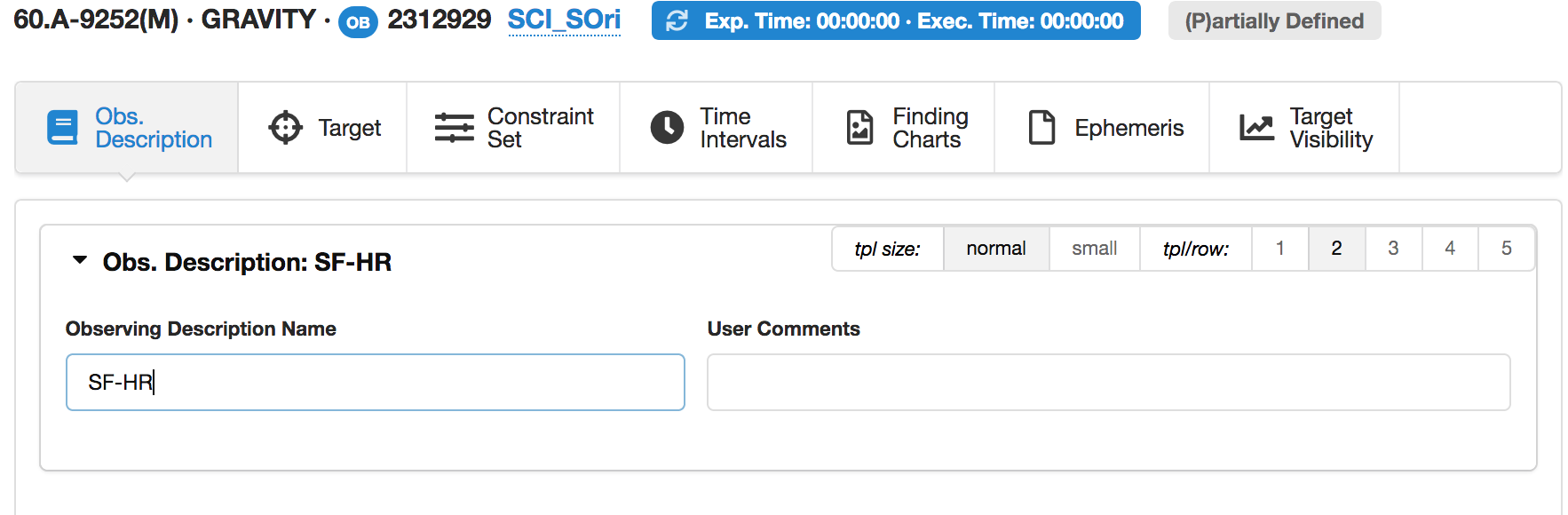Click the Finding Charts image file icon
This screenshot has width=1568, height=515.
point(859,128)
